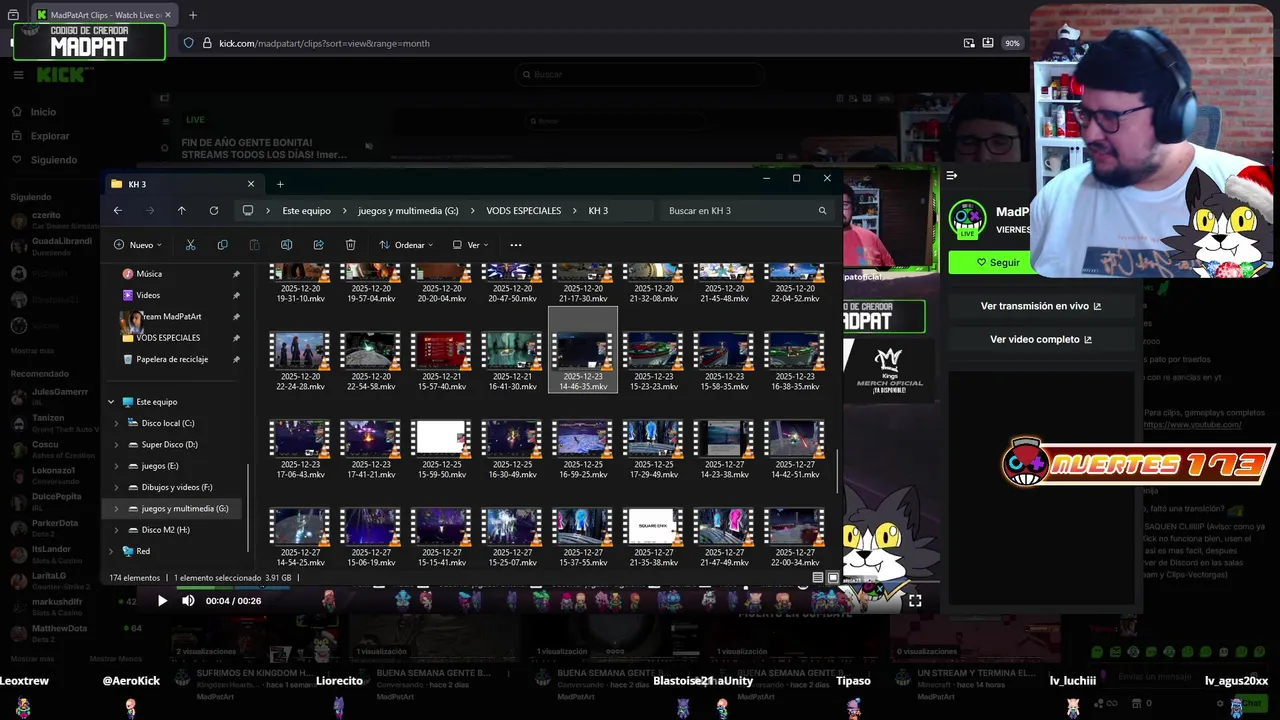Select the KH 3 Explorer tab
Screen dimensions: 1280x720
[183, 184]
